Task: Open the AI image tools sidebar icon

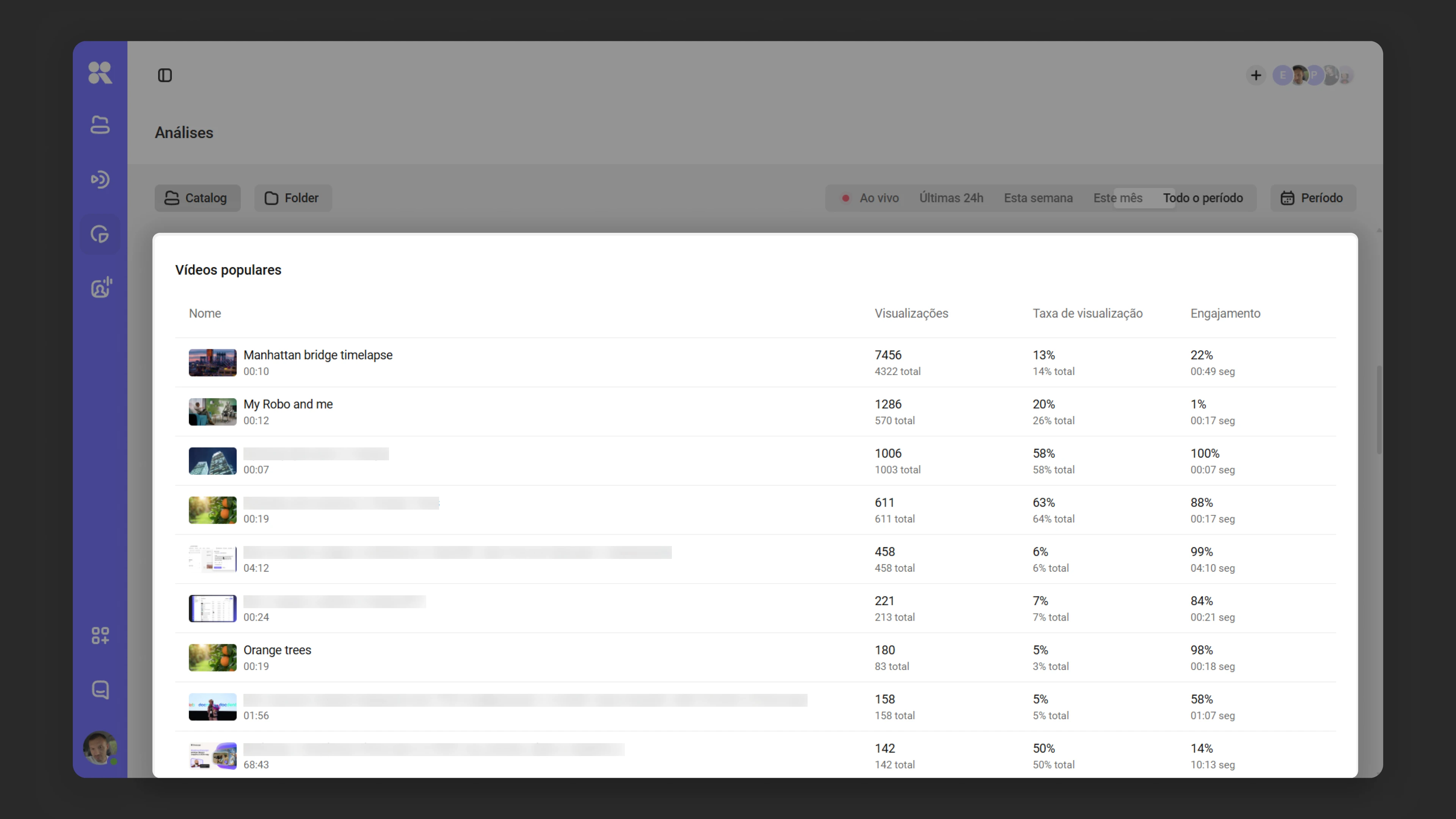Action: point(101,288)
